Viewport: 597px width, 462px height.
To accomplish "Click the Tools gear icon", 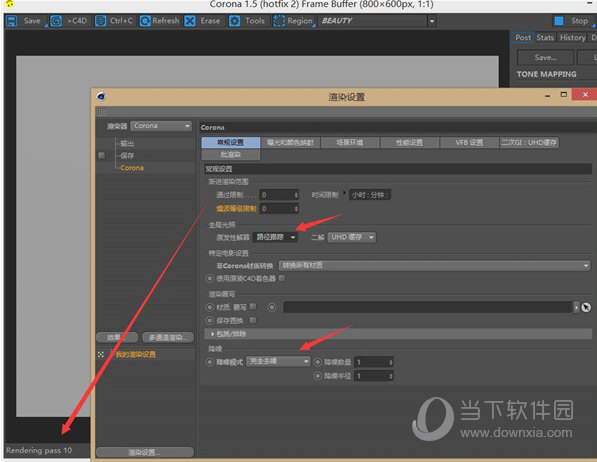I will pyautogui.click(x=235, y=21).
